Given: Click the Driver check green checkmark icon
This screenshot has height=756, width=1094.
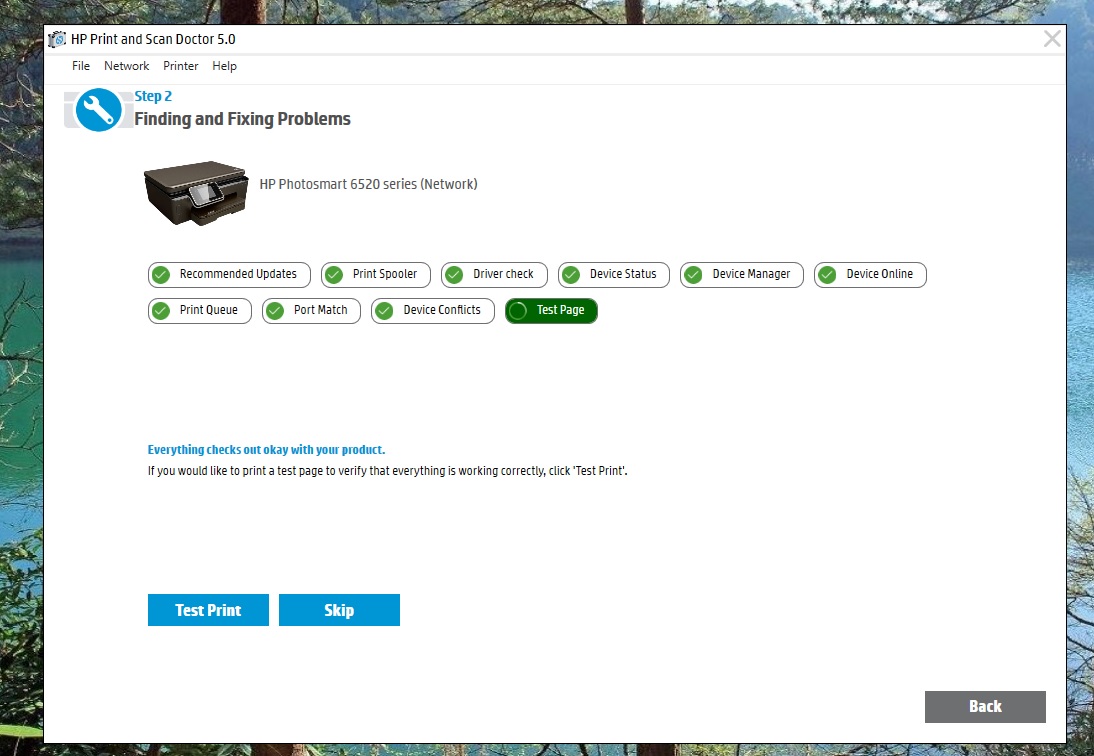Looking at the screenshot, I should pos(454,275).
